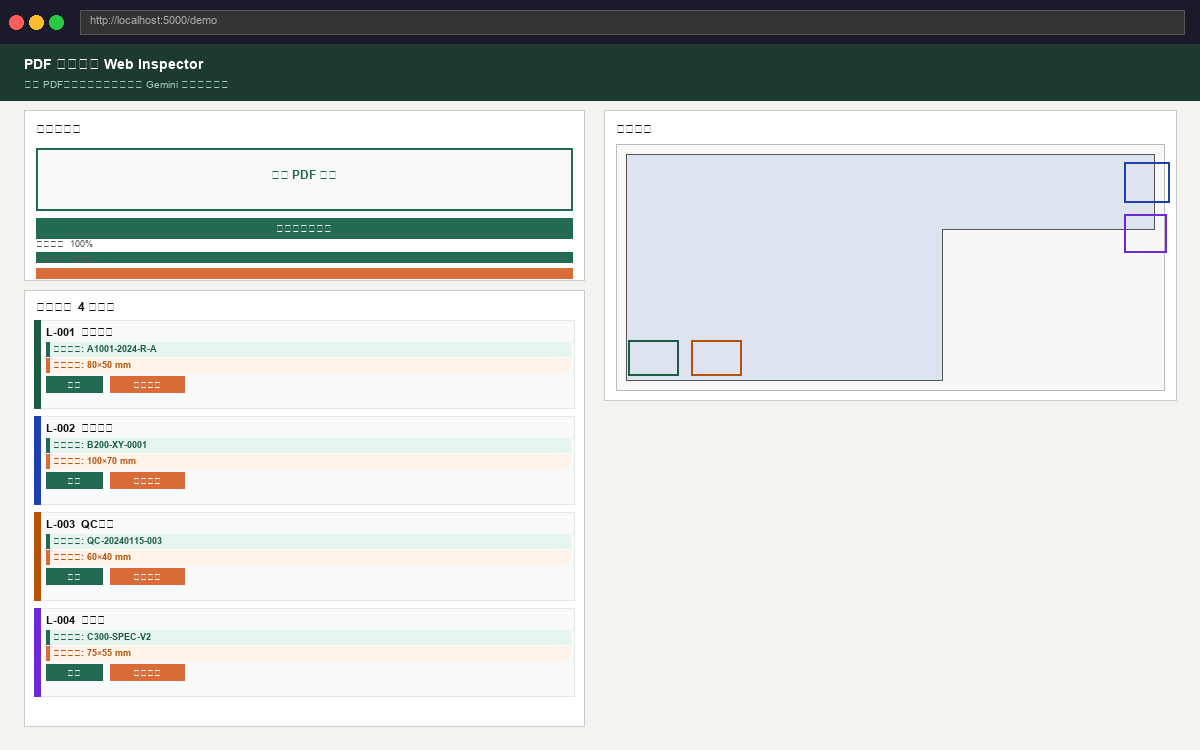Click the green 100% progress bar
This screenshot has height=750, width=1200.
(304, 257)
